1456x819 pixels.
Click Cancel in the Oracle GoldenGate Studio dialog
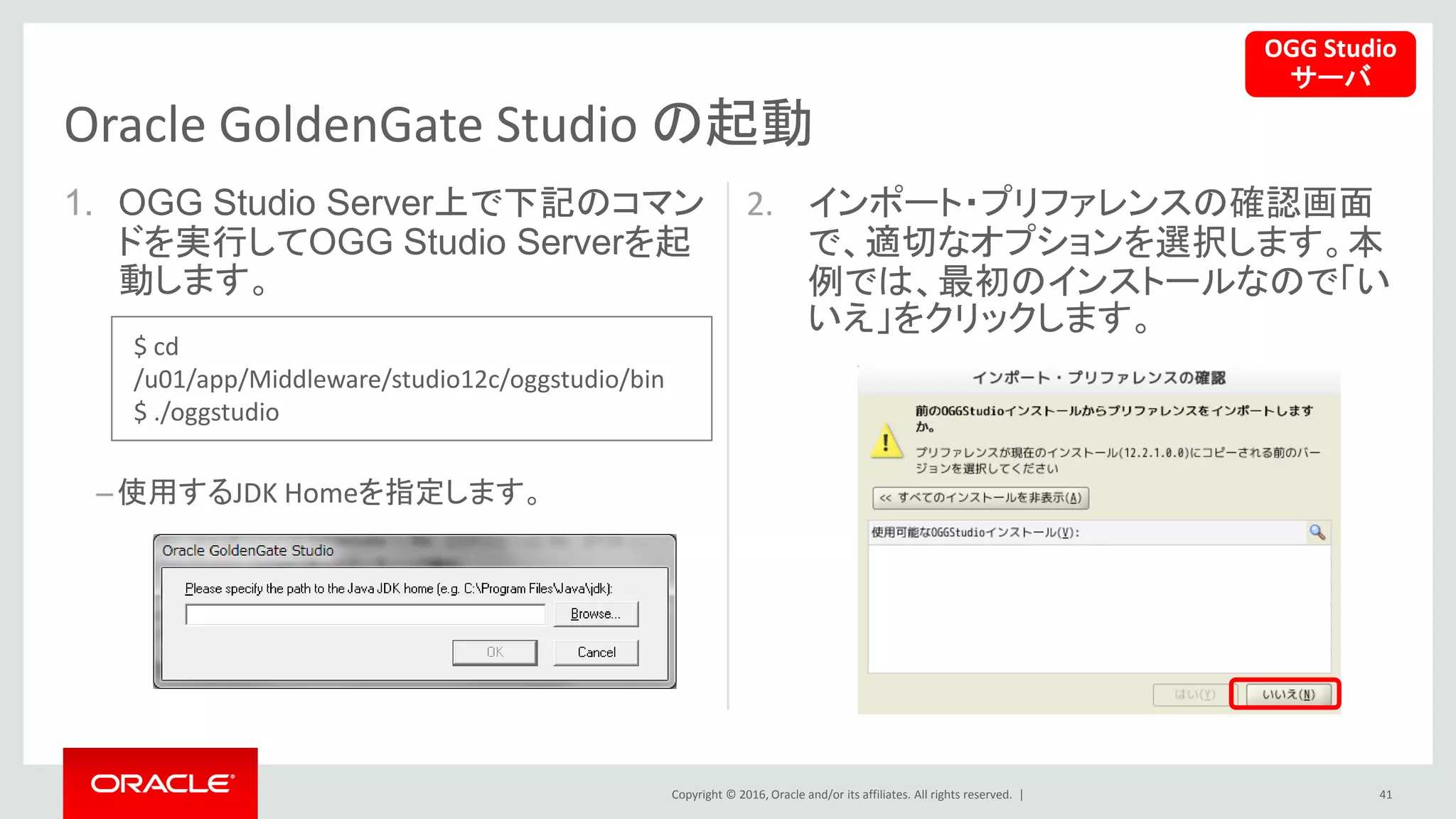pos(596,653)
